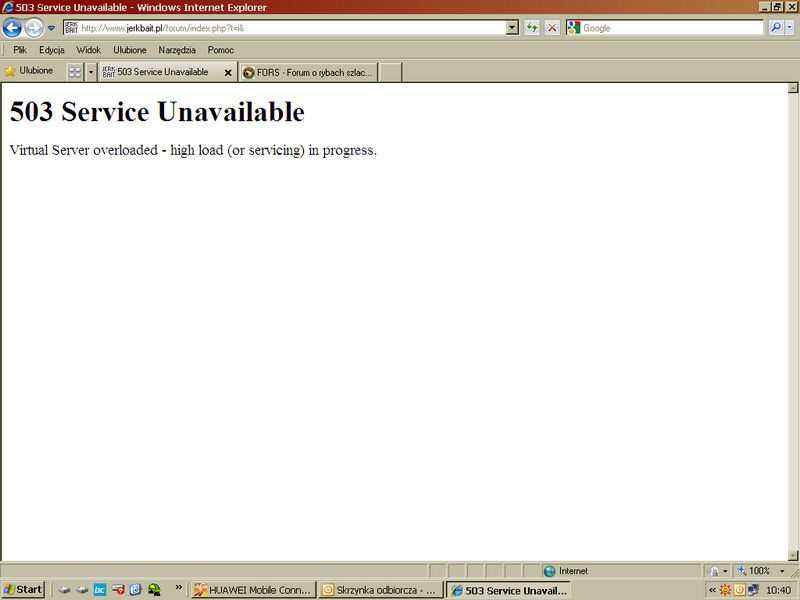Open the Narzędzia menu

point(177,50)
